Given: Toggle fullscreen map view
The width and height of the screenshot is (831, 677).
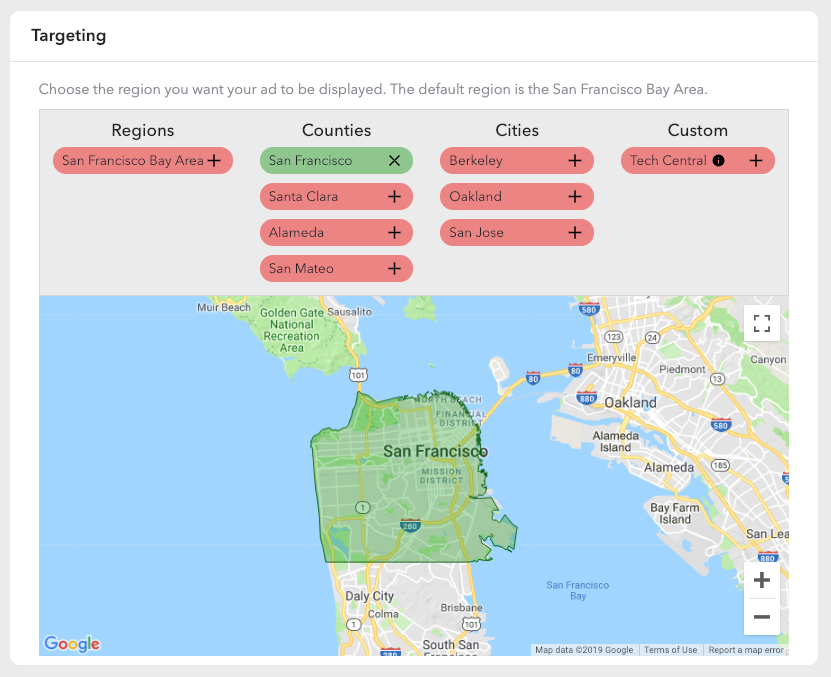Looking at the screenshot, I should coord(762,323).
